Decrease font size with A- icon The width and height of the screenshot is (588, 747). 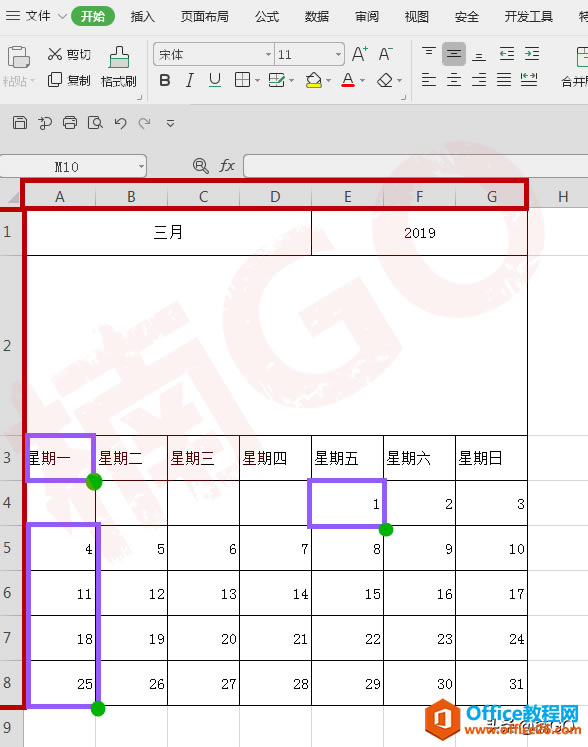385,54
